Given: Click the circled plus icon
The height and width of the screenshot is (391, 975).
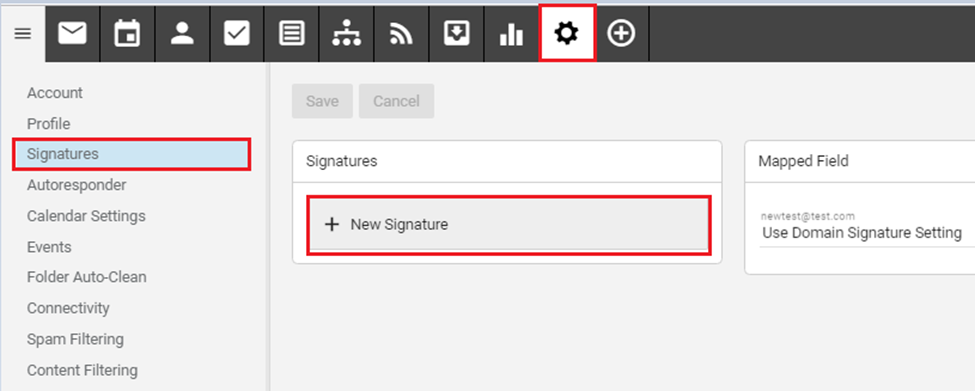Looking at the screenshot, I should 621,34.
